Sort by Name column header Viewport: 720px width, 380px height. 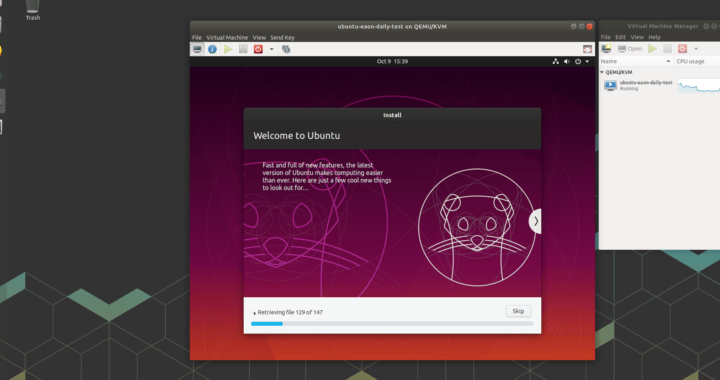[636, 61]
